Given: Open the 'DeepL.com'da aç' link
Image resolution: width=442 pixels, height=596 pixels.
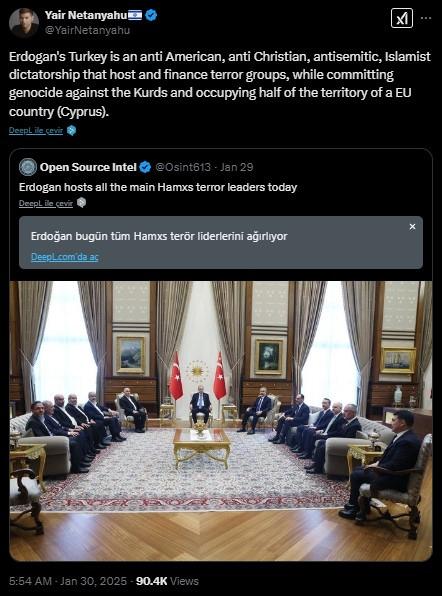Looking at the screenshot, I should tap(65, 257).
